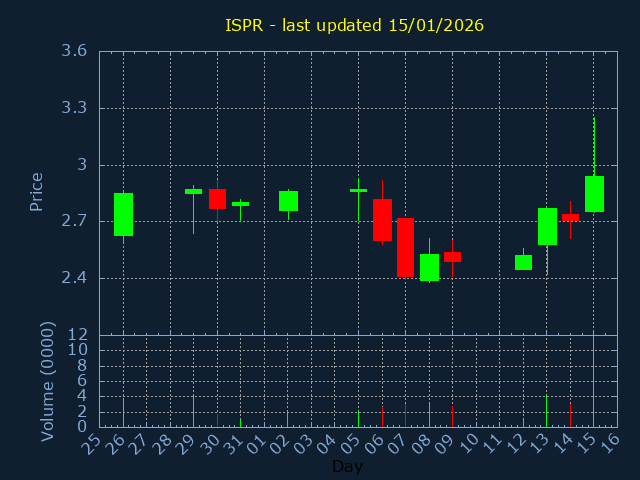640x480 pixels.
Task: Click the red candlestick for day 30
Action: point(217,198)
